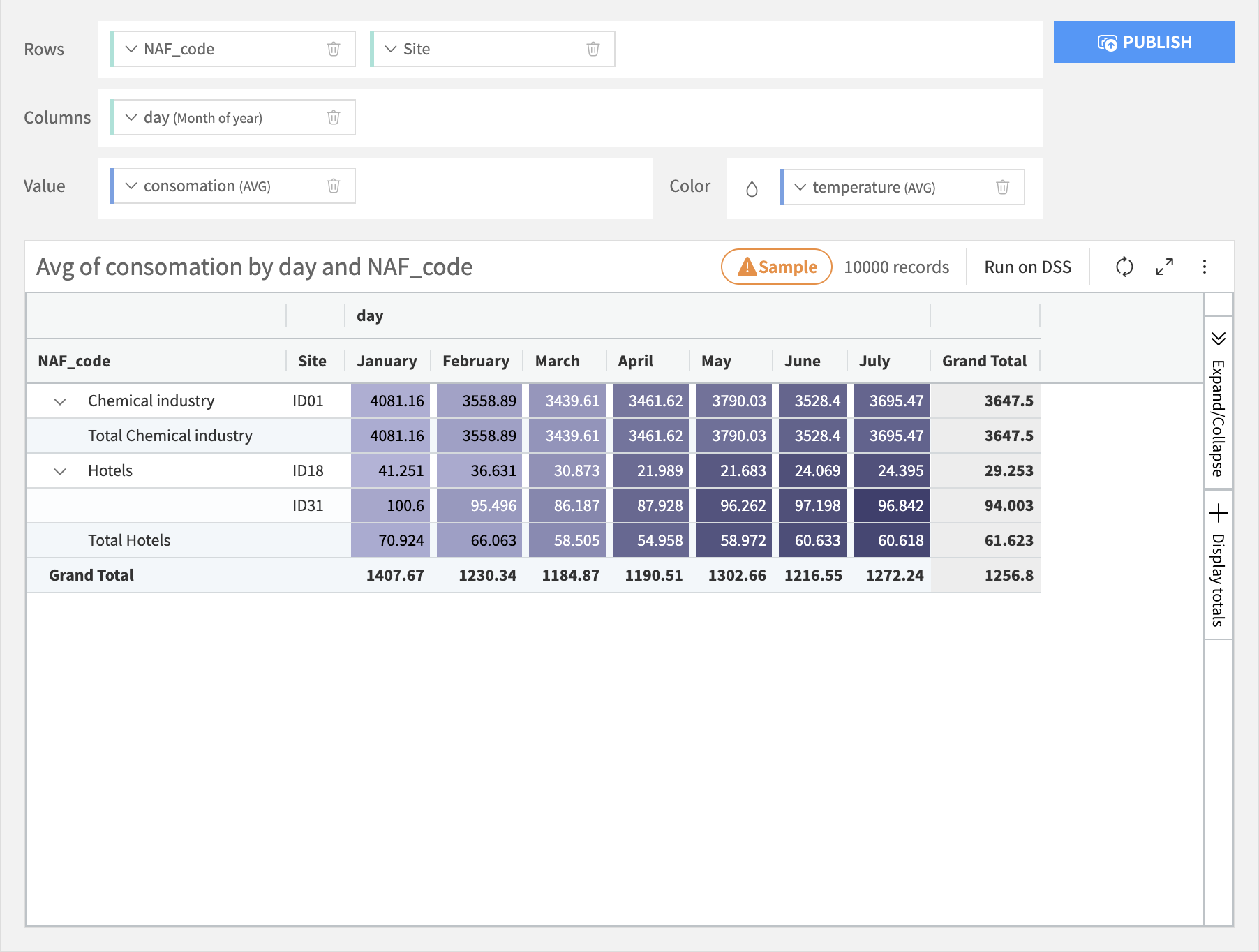The image size is (1259, 952).
Task: Click the ID18 site cell
Action: pyautogui.click(x=308, y=470)
